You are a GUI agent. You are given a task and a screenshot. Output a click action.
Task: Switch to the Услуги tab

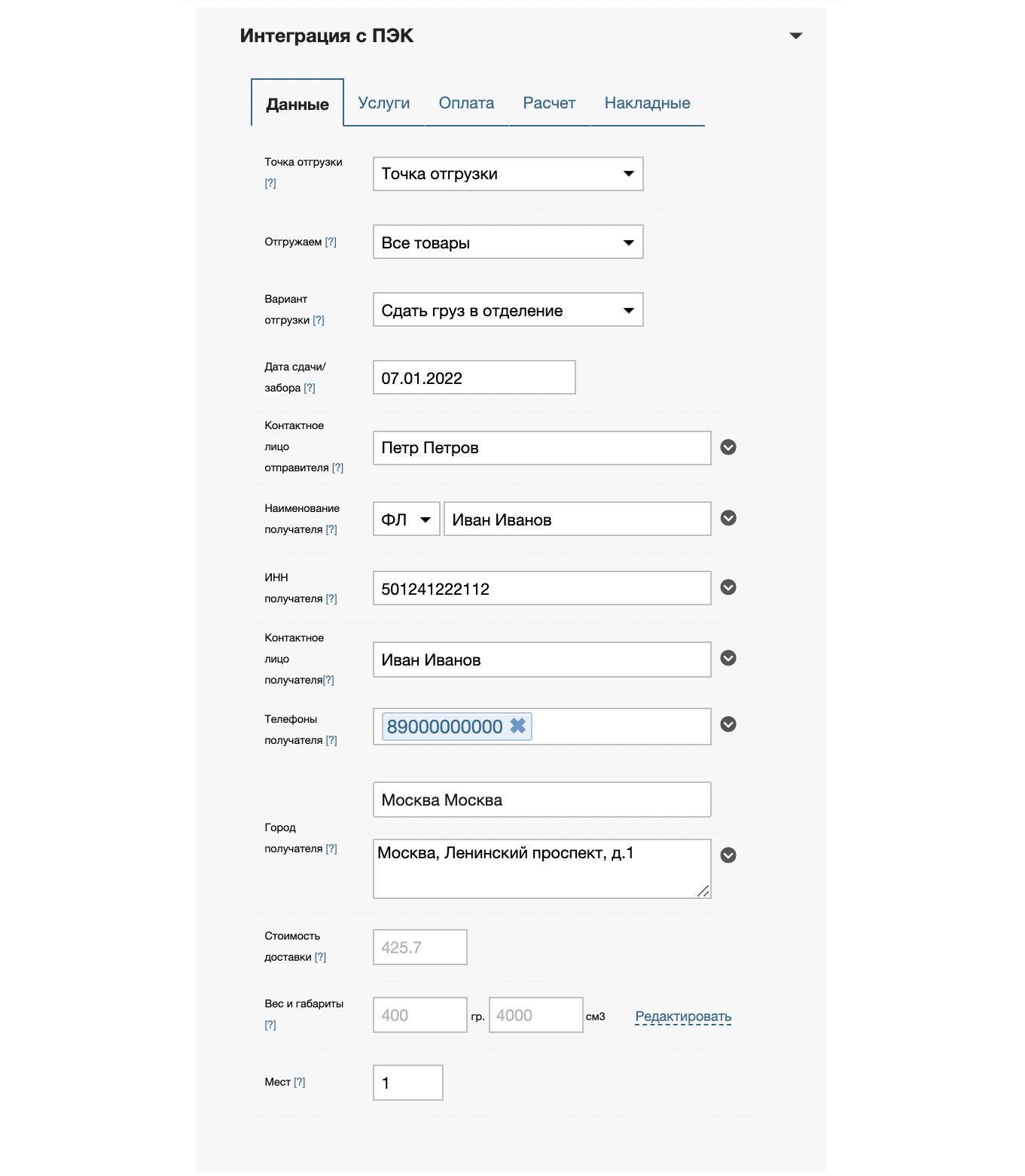383,103
